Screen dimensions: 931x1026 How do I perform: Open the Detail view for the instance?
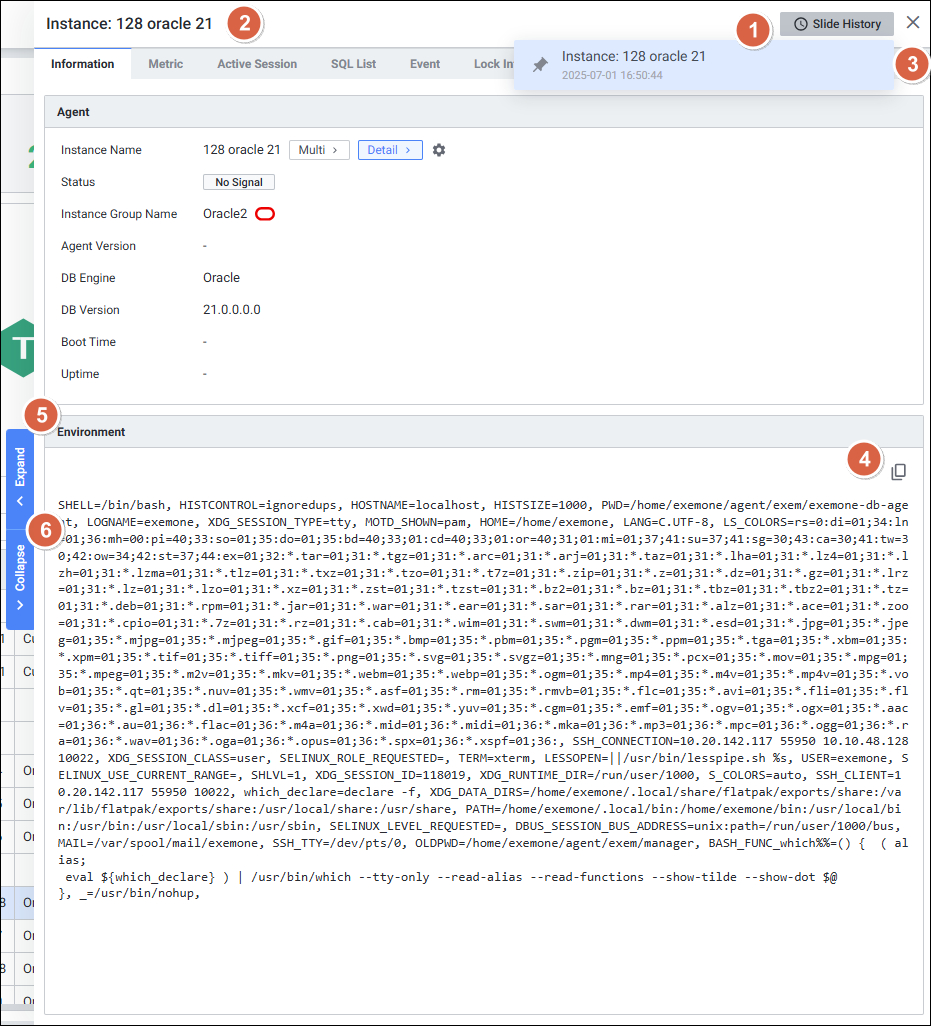pos(389,150)
